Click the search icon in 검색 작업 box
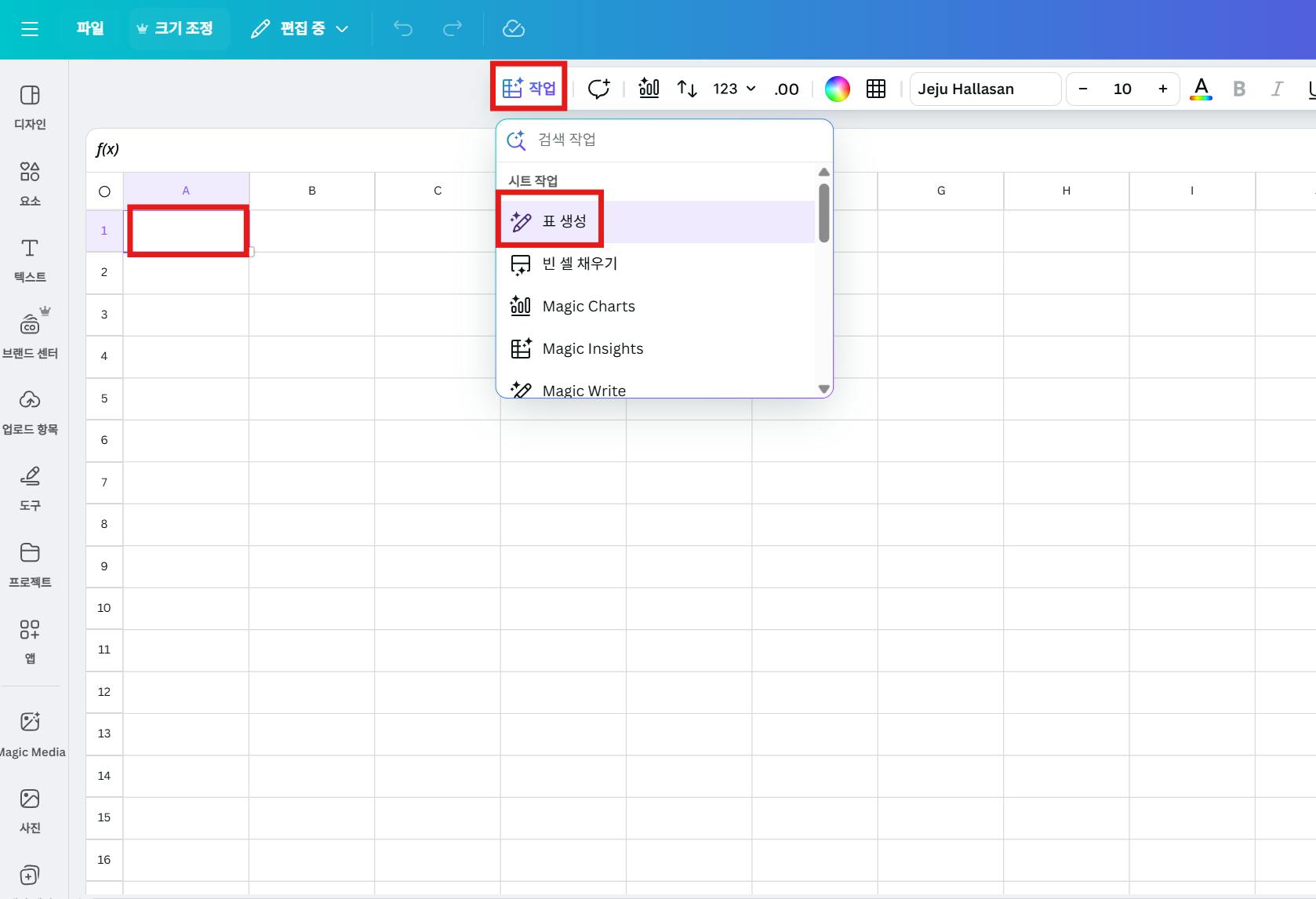1316x899 pixels. (x=516, y=140)
